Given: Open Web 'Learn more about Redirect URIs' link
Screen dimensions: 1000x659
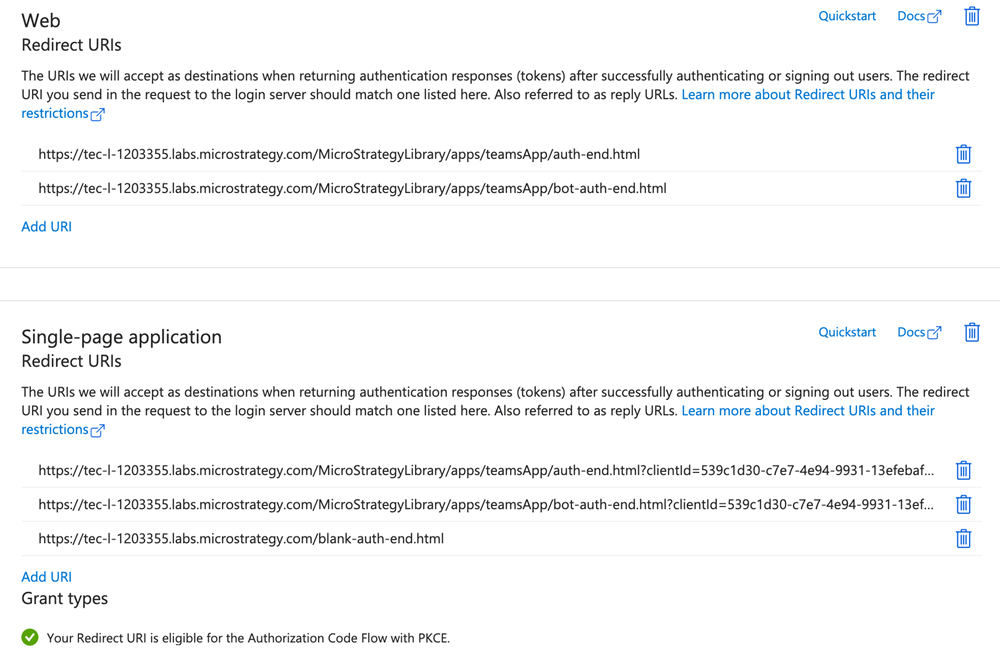Looking at the screenshot, I should click(808, 94).
